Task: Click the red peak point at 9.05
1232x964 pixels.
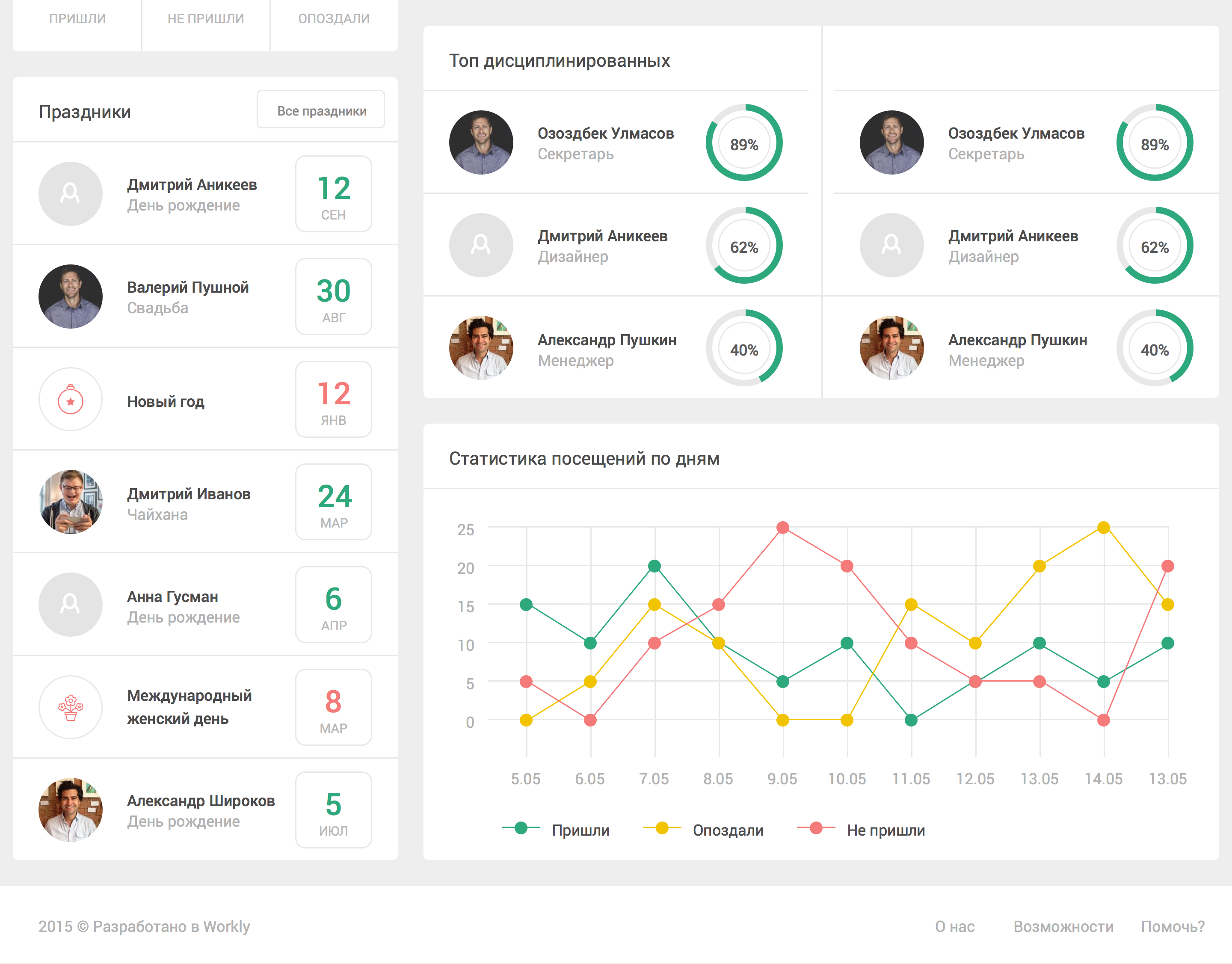Action: point(783,528)
